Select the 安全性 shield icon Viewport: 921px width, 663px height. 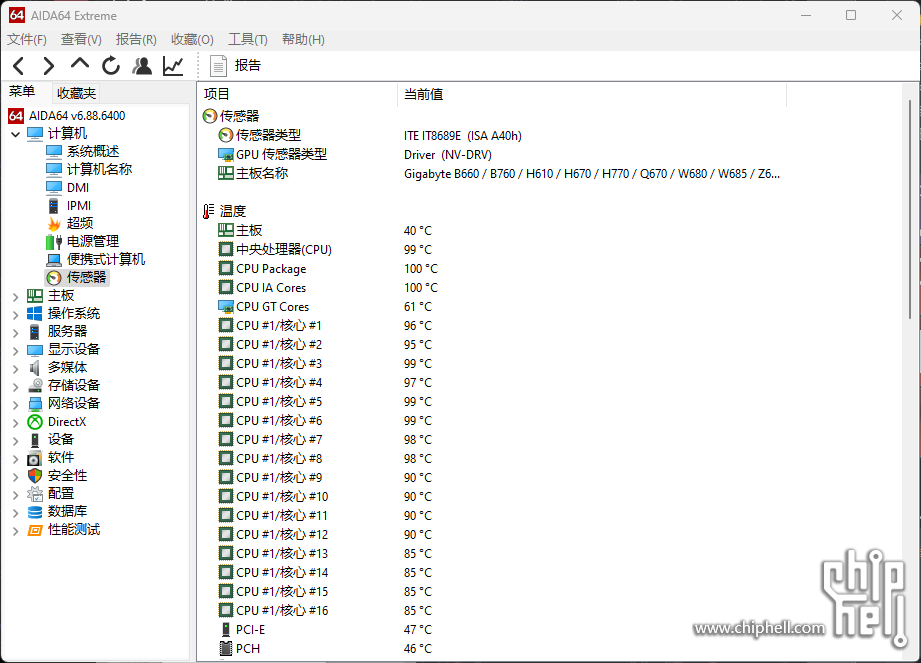35,476
